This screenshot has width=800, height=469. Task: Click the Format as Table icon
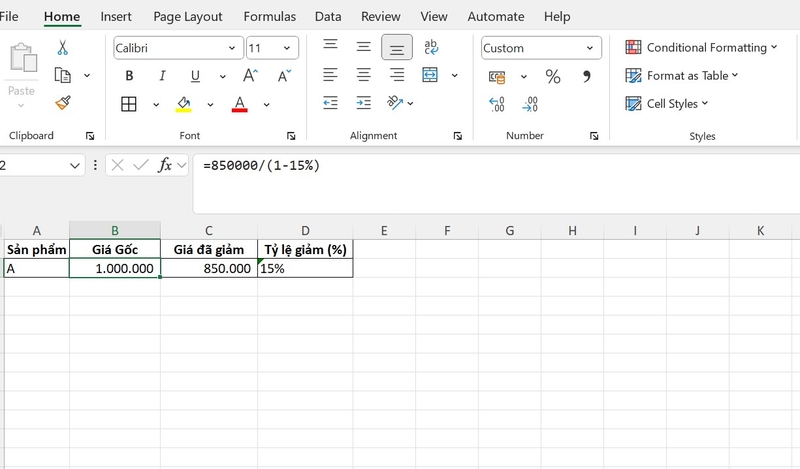[x=633, y=76]
